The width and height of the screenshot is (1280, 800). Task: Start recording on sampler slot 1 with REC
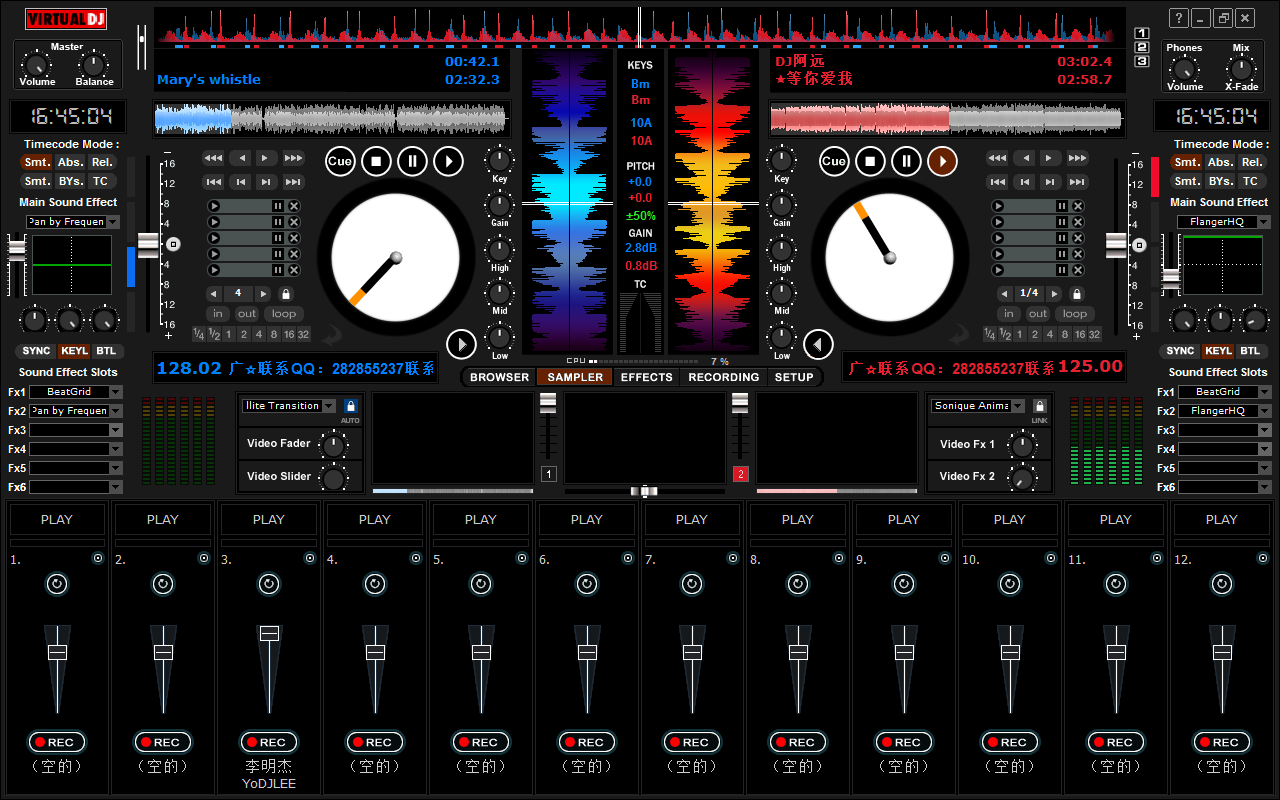pyautogui.click(x=57, y=742)
